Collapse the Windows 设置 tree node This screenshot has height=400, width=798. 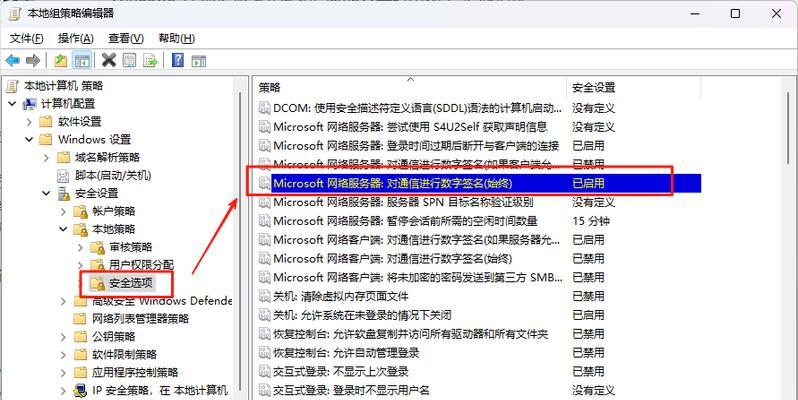(29, 139)
